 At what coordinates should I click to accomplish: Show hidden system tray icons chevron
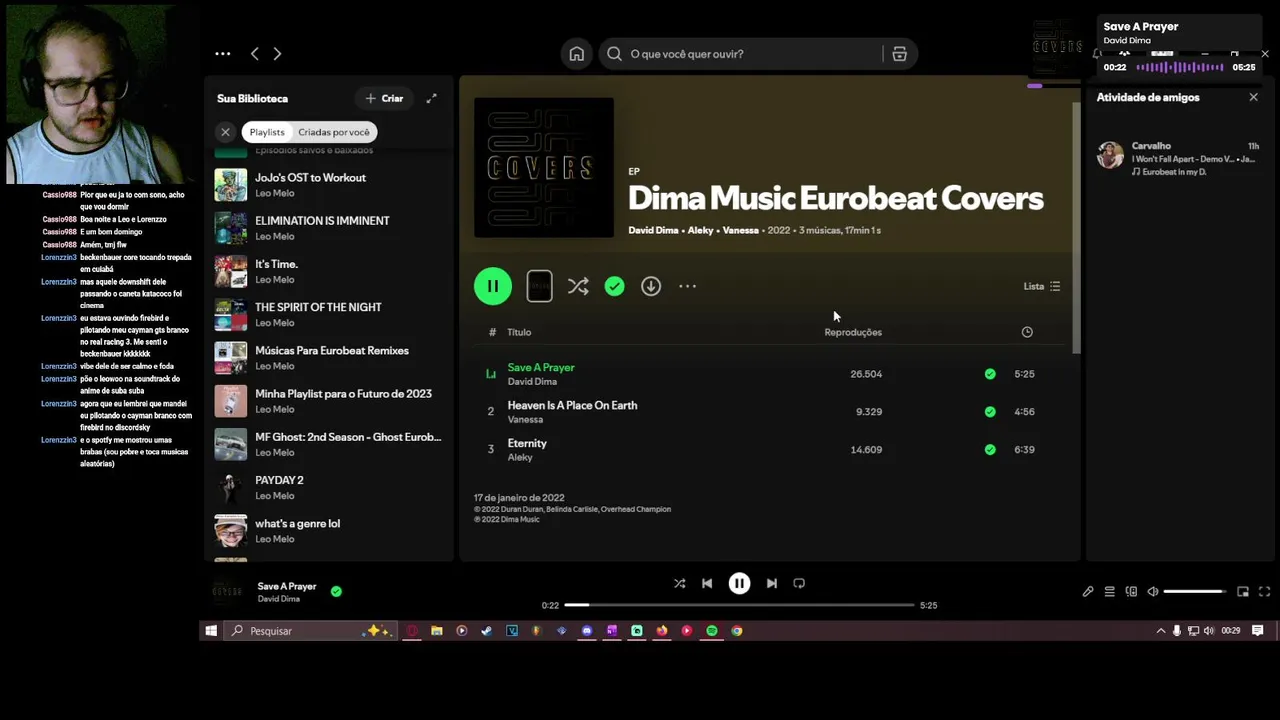pyautogui.click(x=1160, y=631)
